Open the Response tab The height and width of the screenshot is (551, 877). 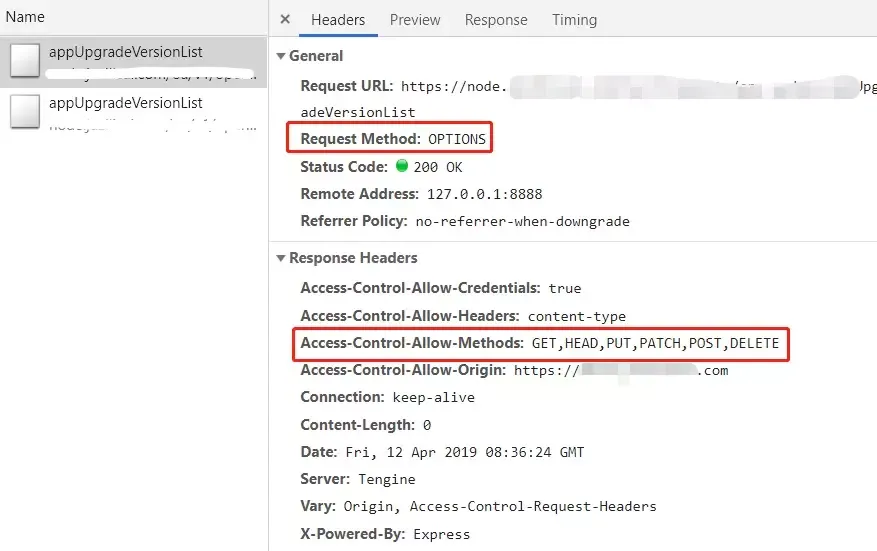pos(496,20)
